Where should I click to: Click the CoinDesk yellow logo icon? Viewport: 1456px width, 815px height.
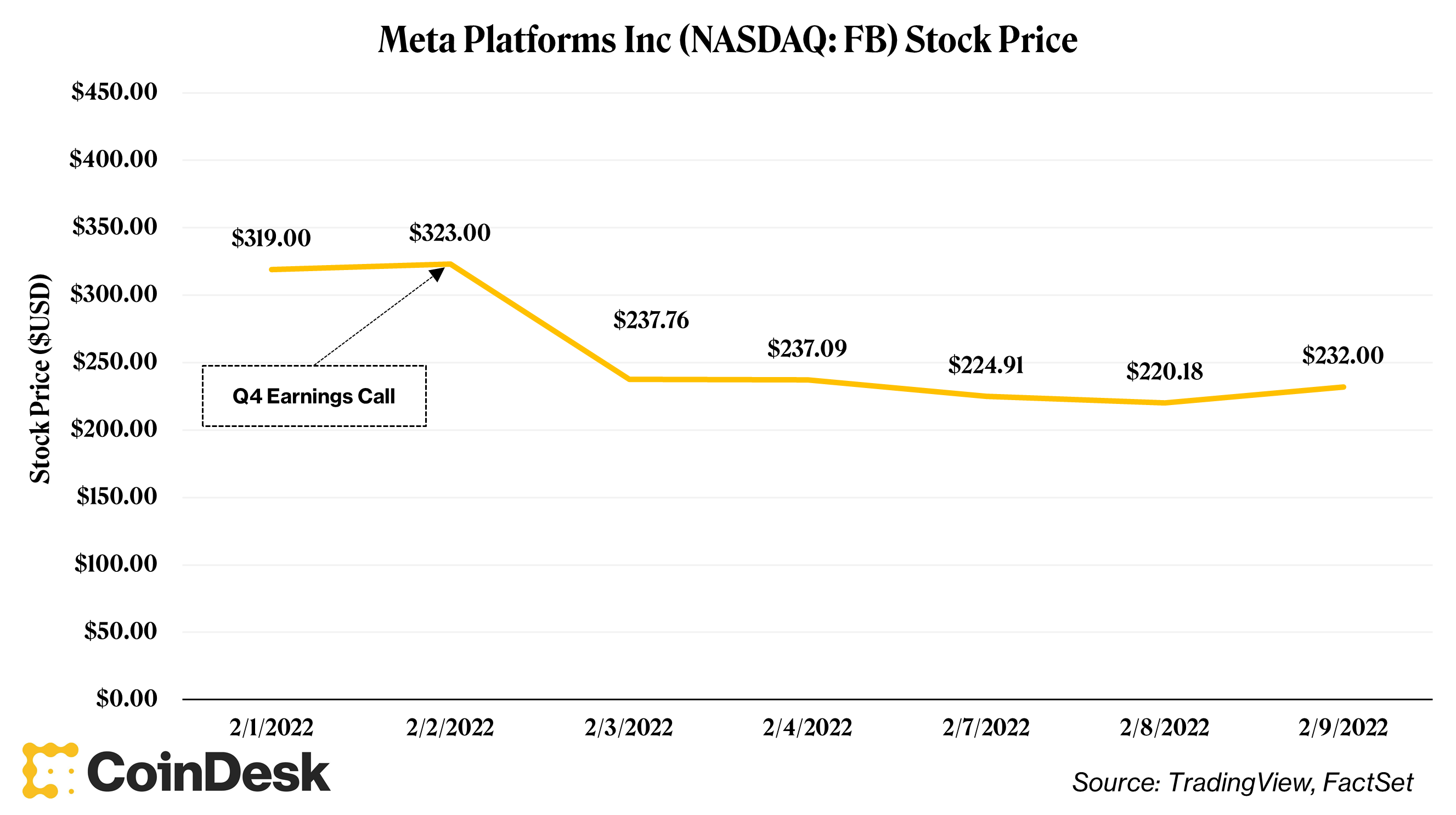[x=49, y=771]
